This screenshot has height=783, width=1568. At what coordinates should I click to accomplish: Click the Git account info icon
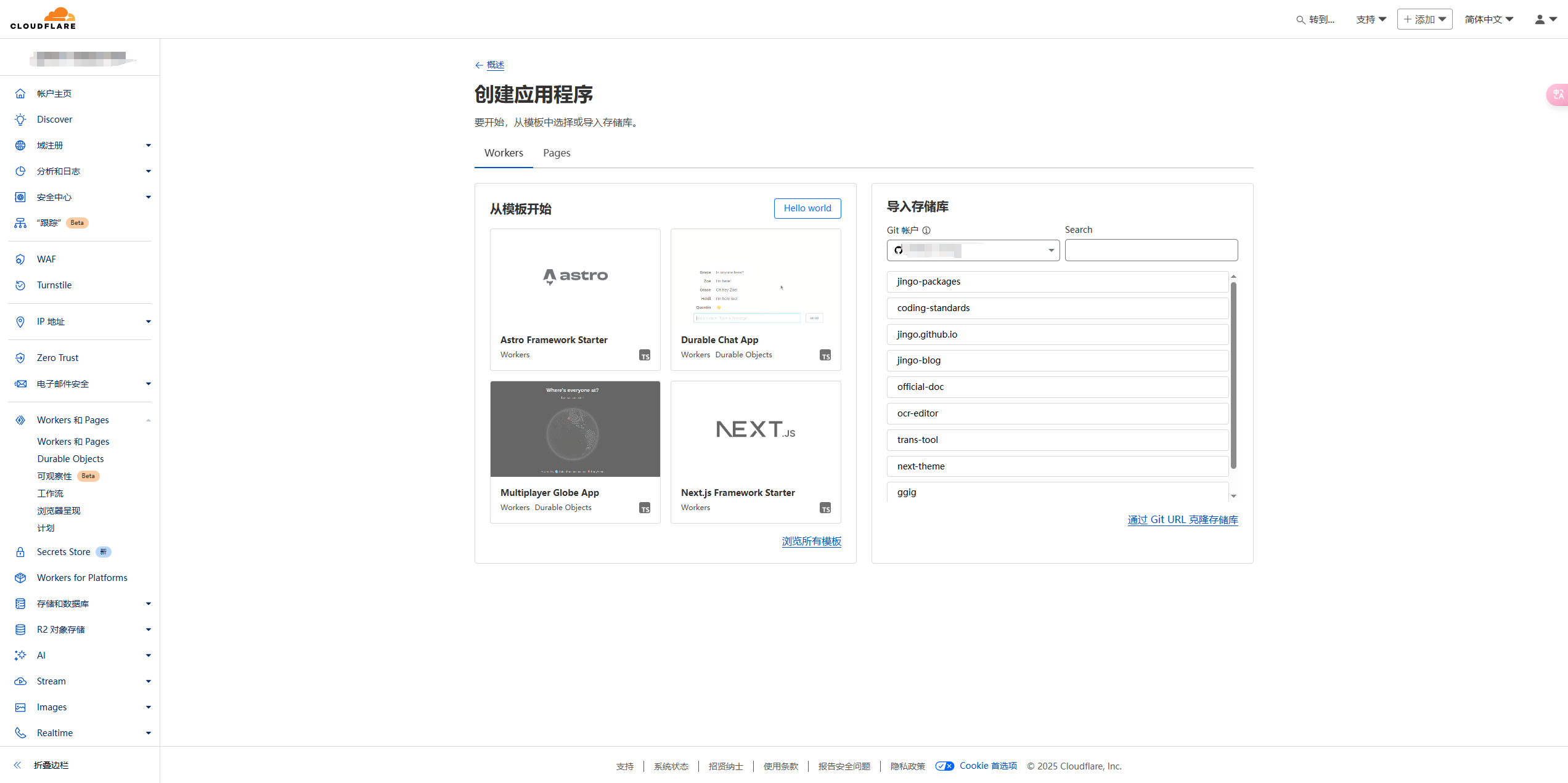(x=926, y=230)
